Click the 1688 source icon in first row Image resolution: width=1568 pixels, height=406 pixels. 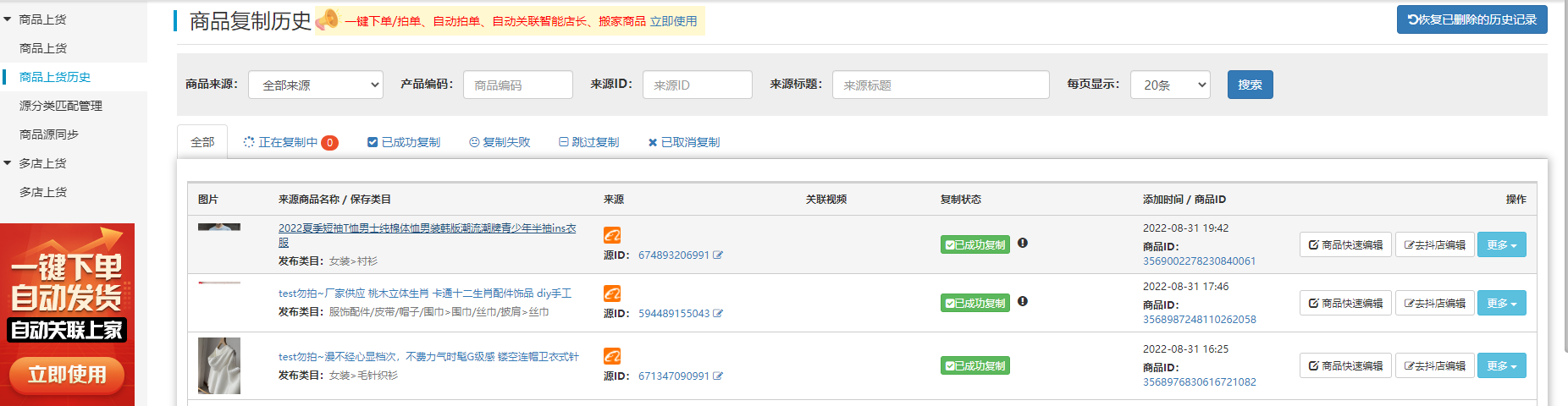[x=612, y=235]
